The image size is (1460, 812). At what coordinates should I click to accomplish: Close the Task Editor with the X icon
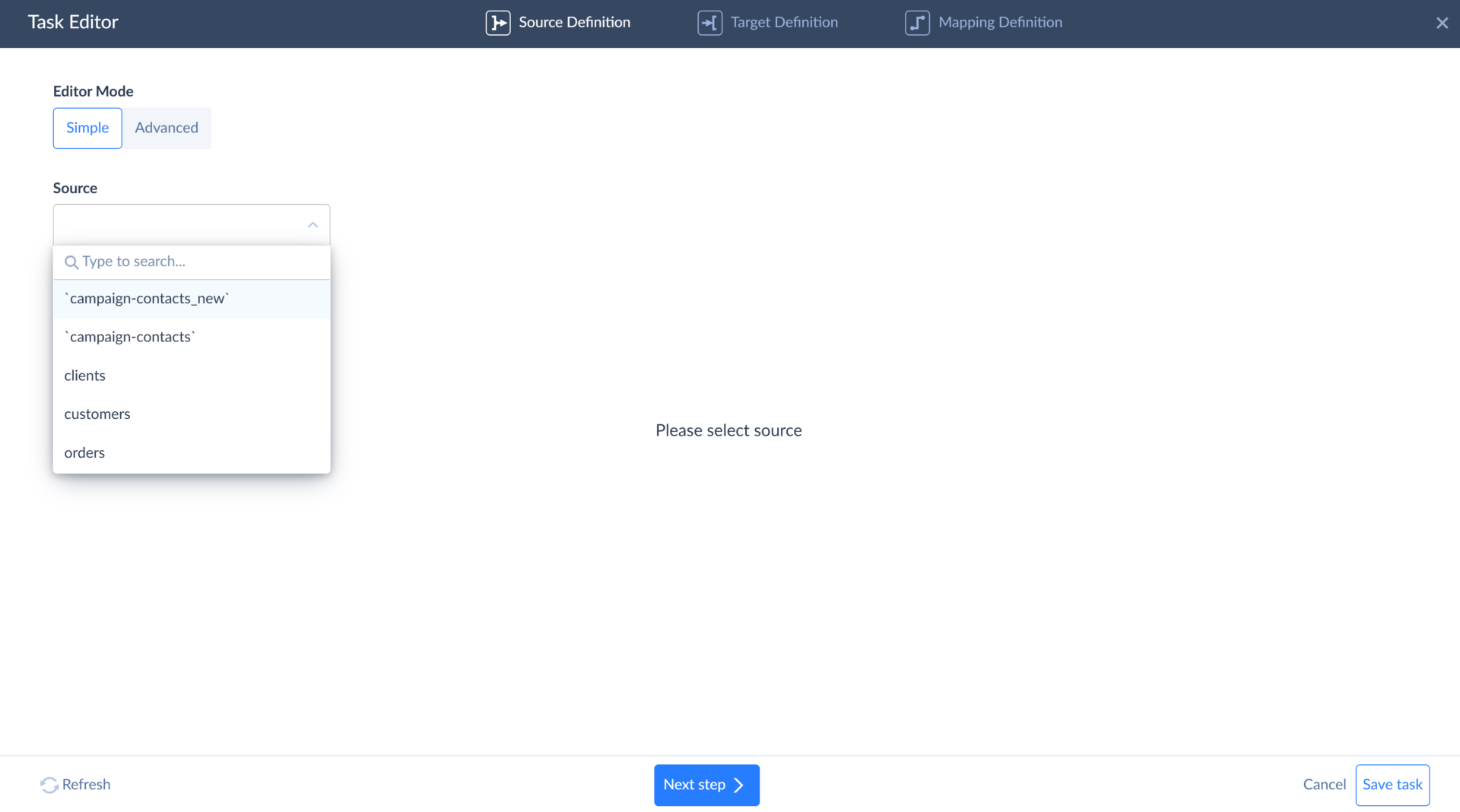click(x=1442, y=23)
